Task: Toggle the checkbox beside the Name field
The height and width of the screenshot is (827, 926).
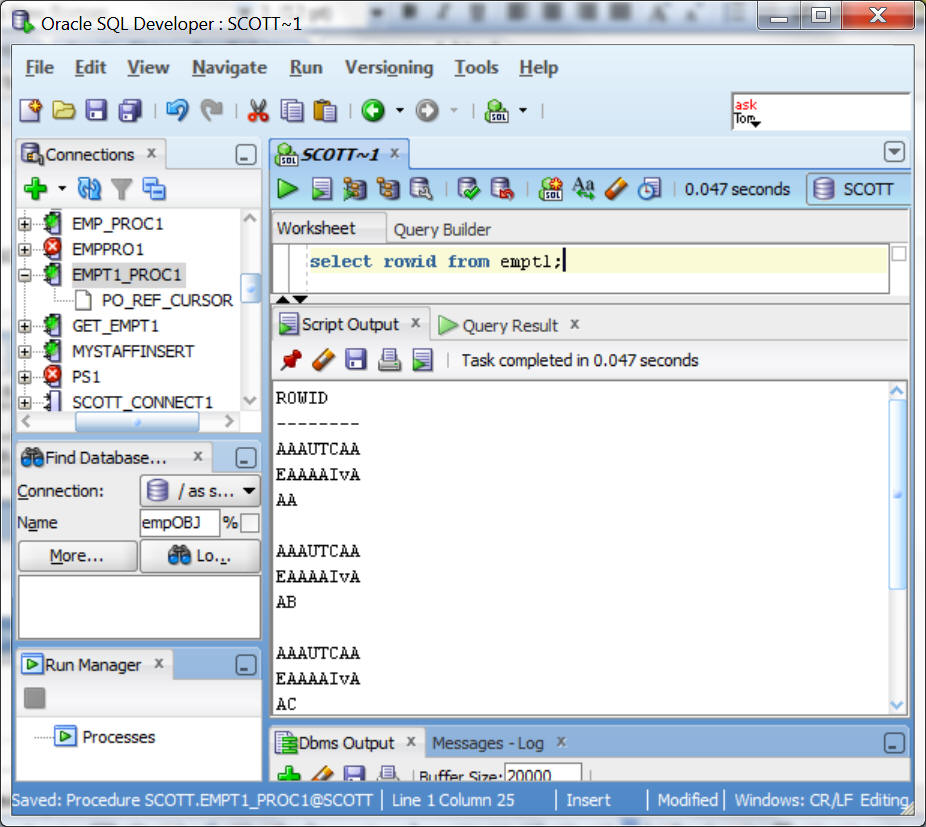Action: point(250,523)
